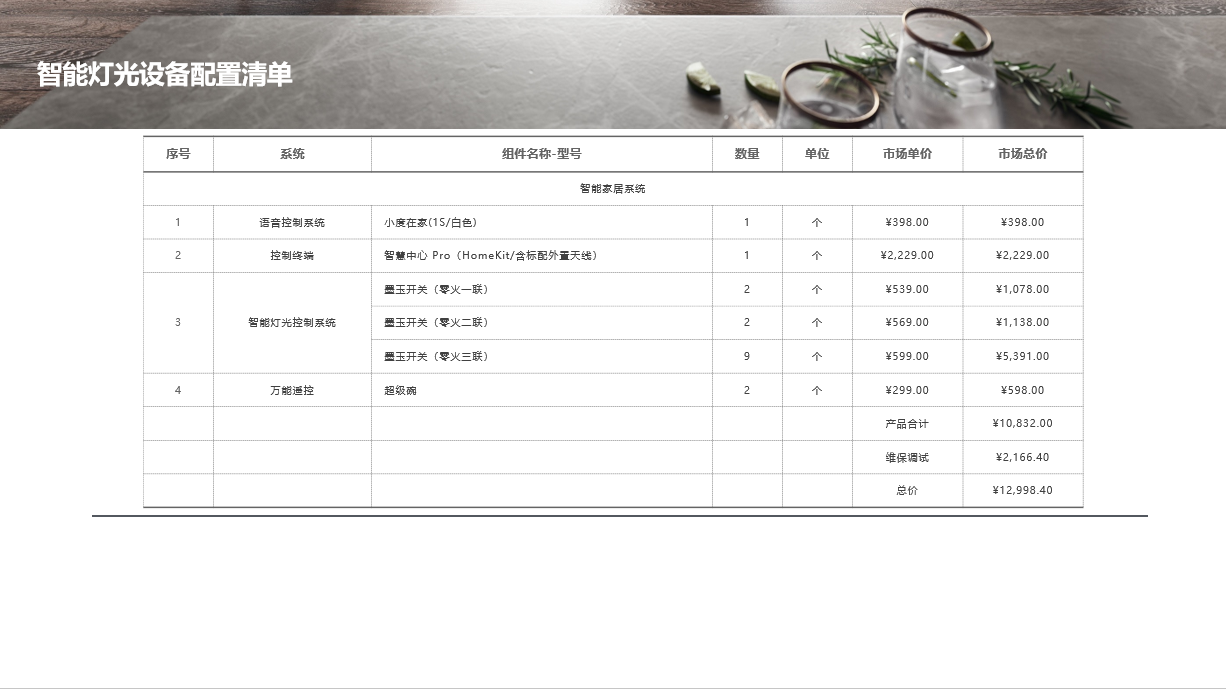Click the 控制终端 cell
The height and width of the screenshot is (689, 1226).
pyautogui.click(x=292, y=256)
